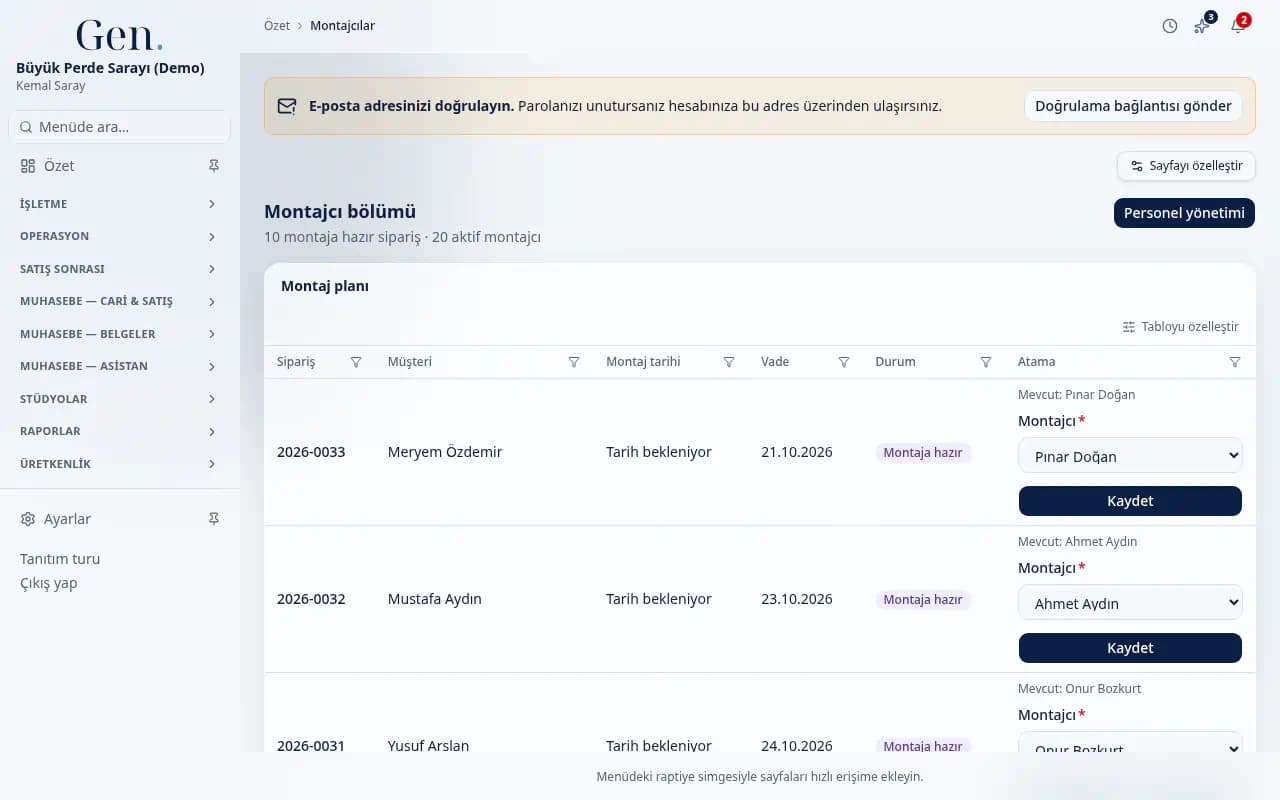Click the Özet breadcrumb link
The height and width of the screenshot is (800, 1280).
point(277,26)
